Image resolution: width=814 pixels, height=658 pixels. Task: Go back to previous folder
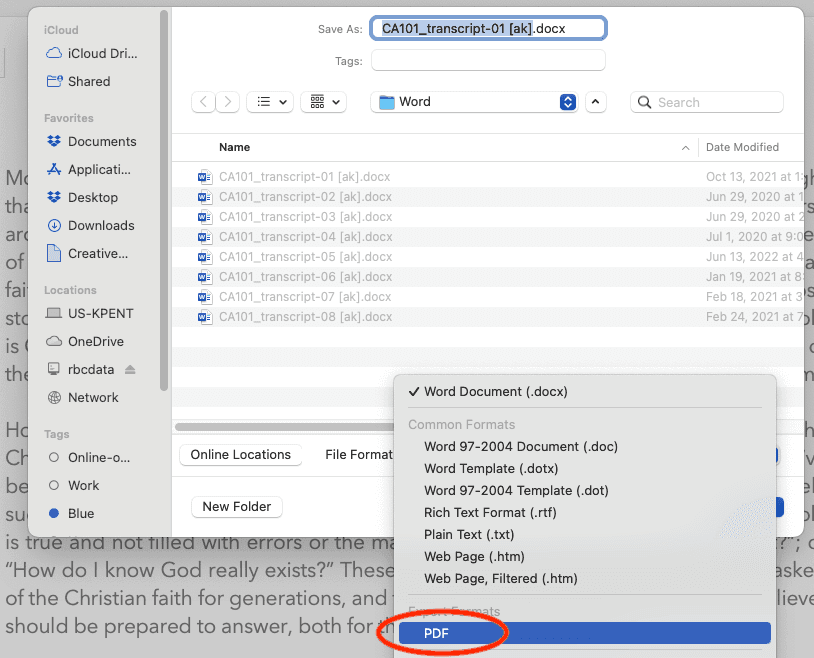[x=204, y=102]
